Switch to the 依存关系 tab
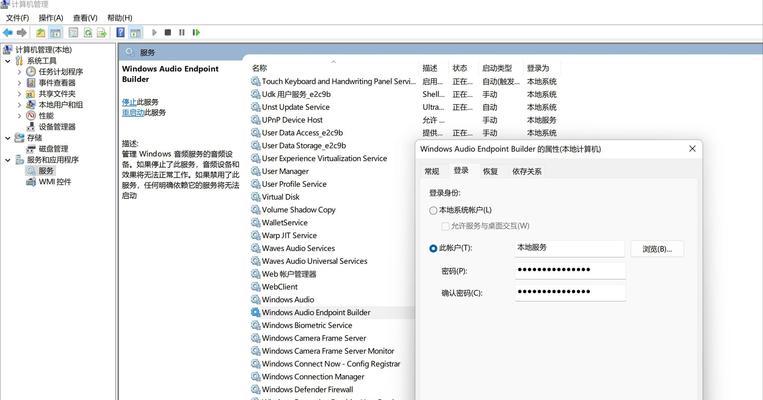The height and width of the screenshot is (400, 763). pos(527,171)
